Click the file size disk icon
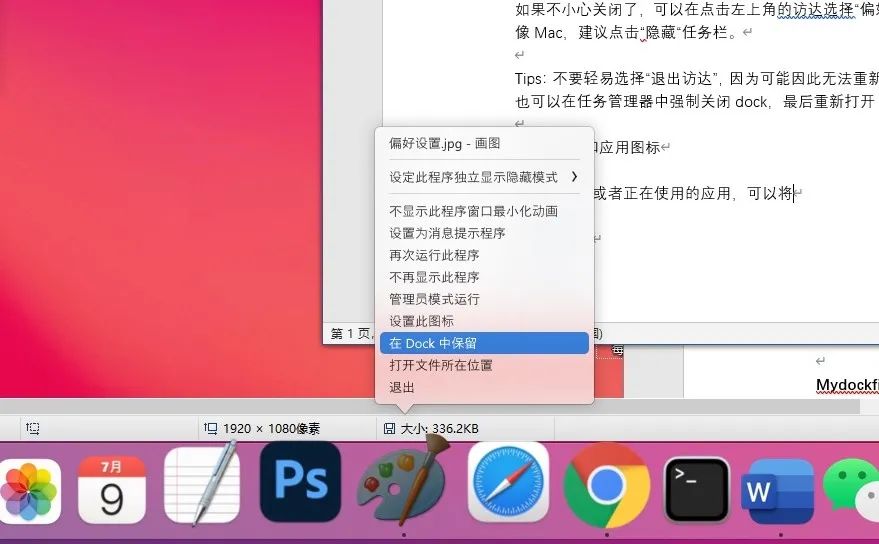 [389, 428]
